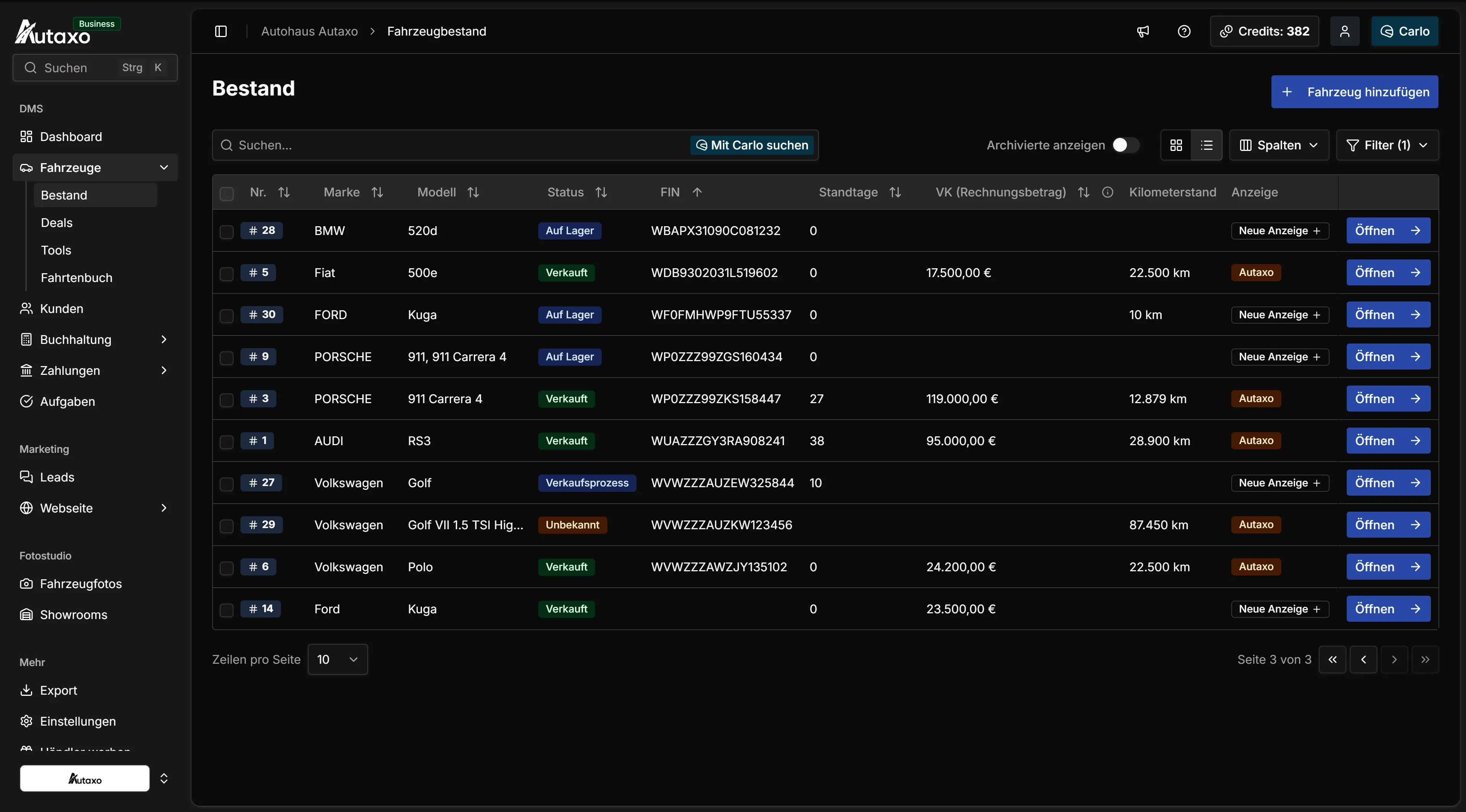Select the Tools submenu item
This screenshot has height=812, width=1466.
95,250
